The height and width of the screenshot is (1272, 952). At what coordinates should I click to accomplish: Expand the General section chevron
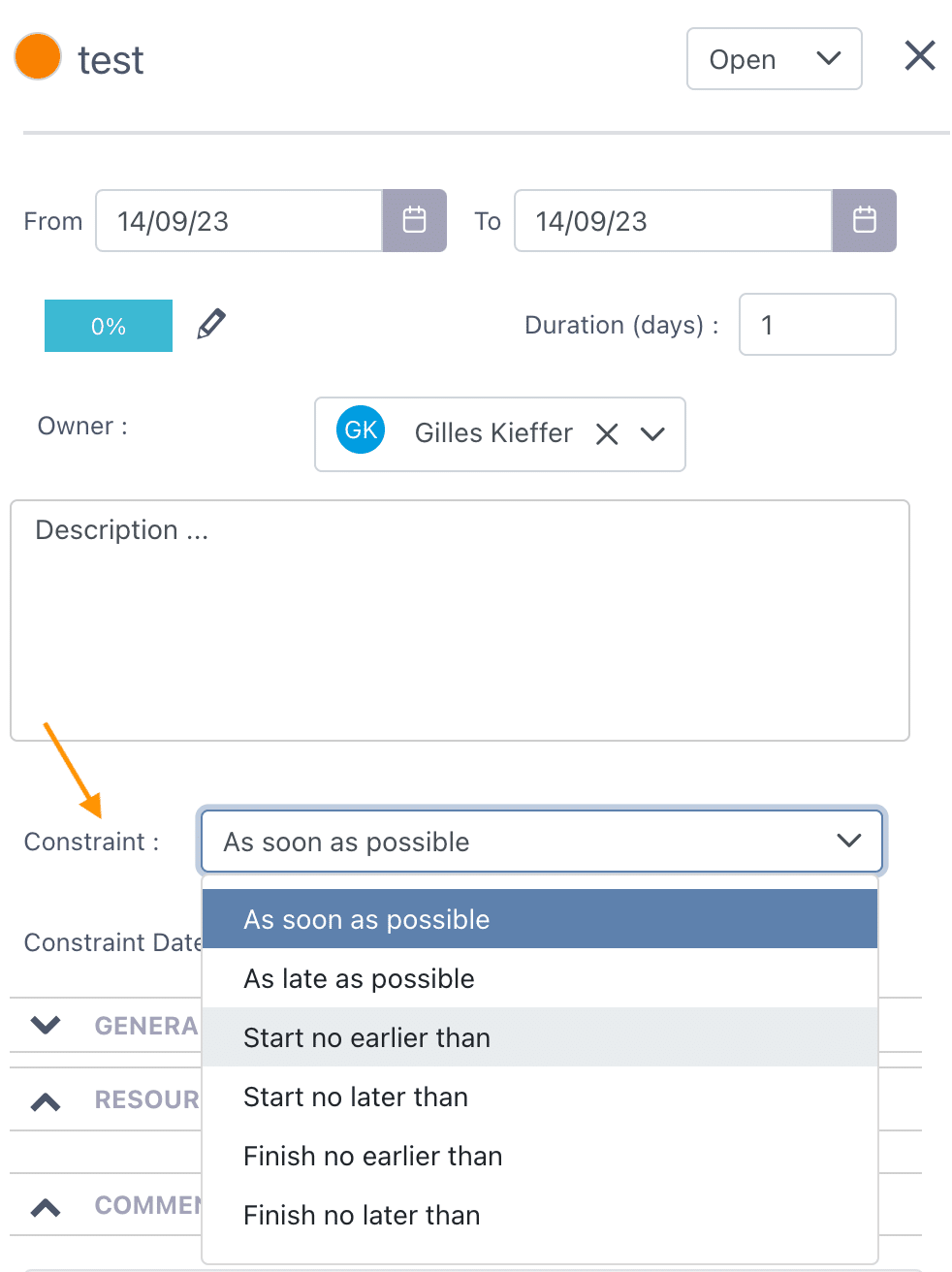point(46,1025)
